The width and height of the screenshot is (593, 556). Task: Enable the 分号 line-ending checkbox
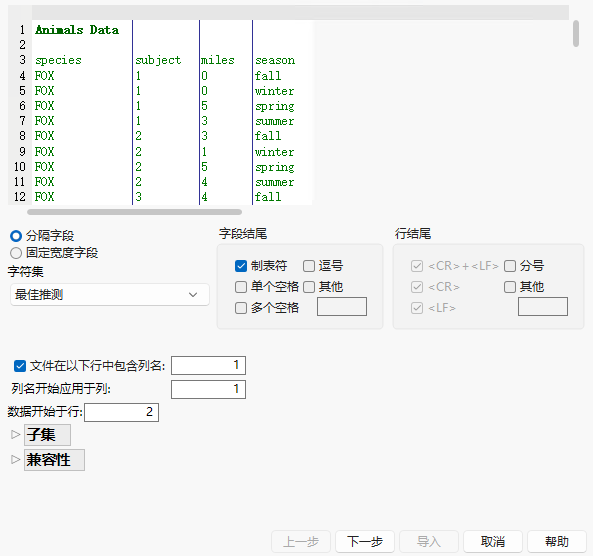(x=510, y=266)
